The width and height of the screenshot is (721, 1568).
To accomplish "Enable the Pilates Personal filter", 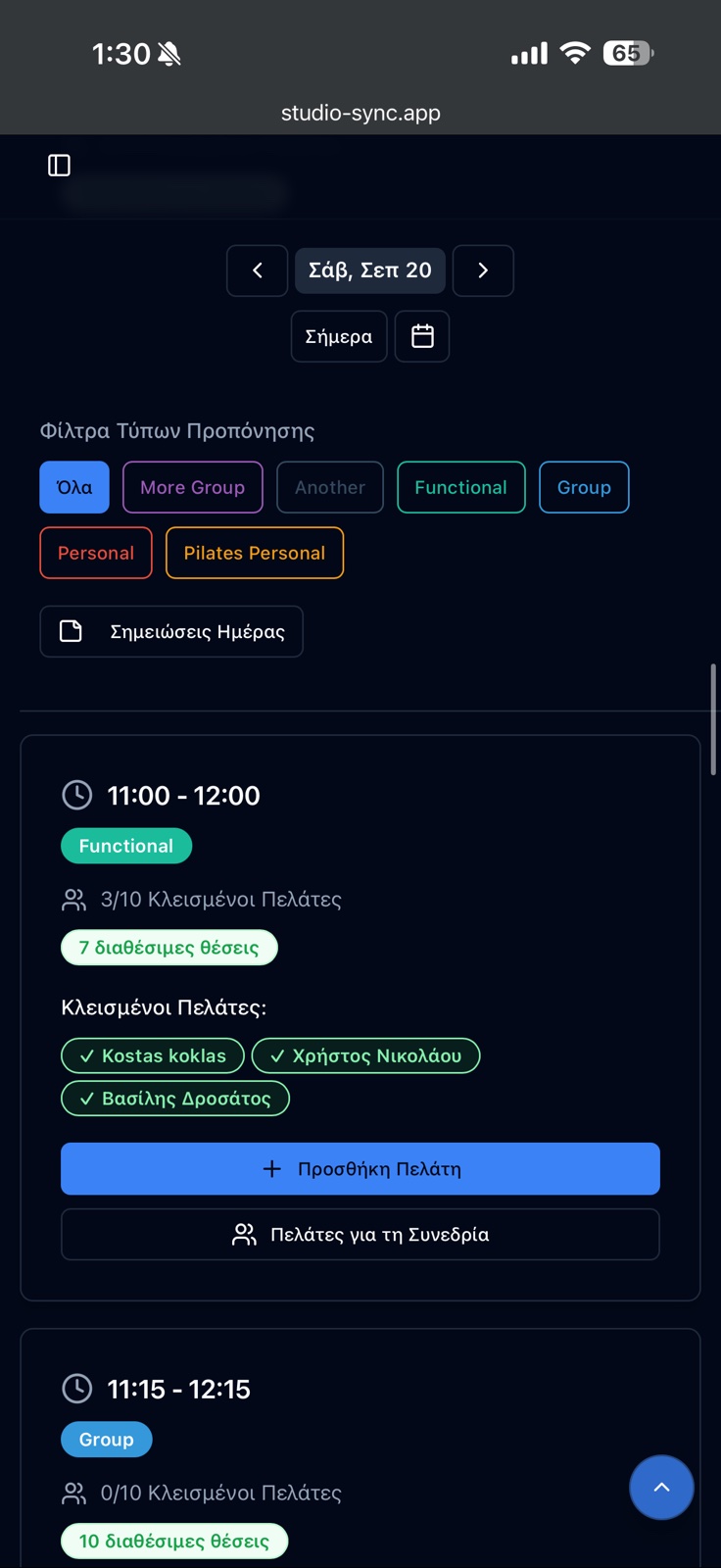I will pyautogui.click(x=255, y=553).
